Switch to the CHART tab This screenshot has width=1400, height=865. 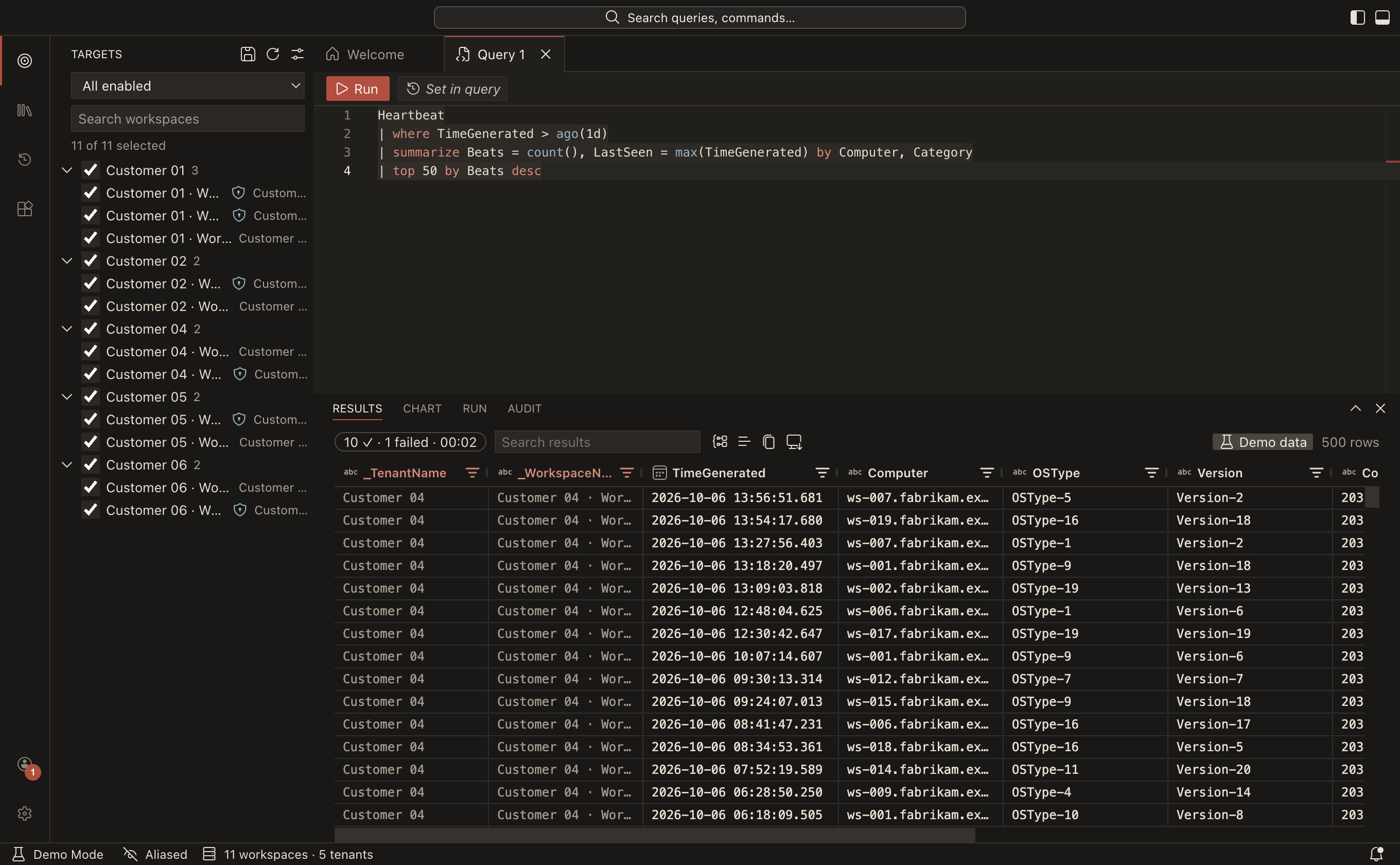pyautogui.click(x=422, y=408)
